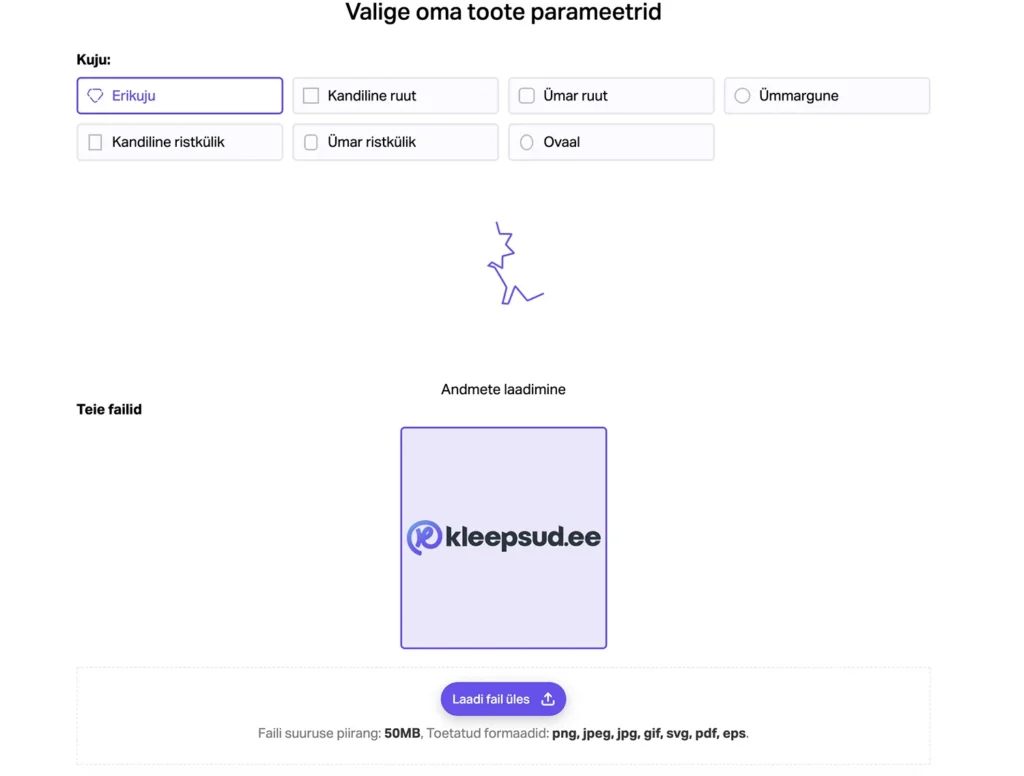Click the rounded rectangle icon for Ümar ristkülik

pyautogui.click(x=311, y=142)
